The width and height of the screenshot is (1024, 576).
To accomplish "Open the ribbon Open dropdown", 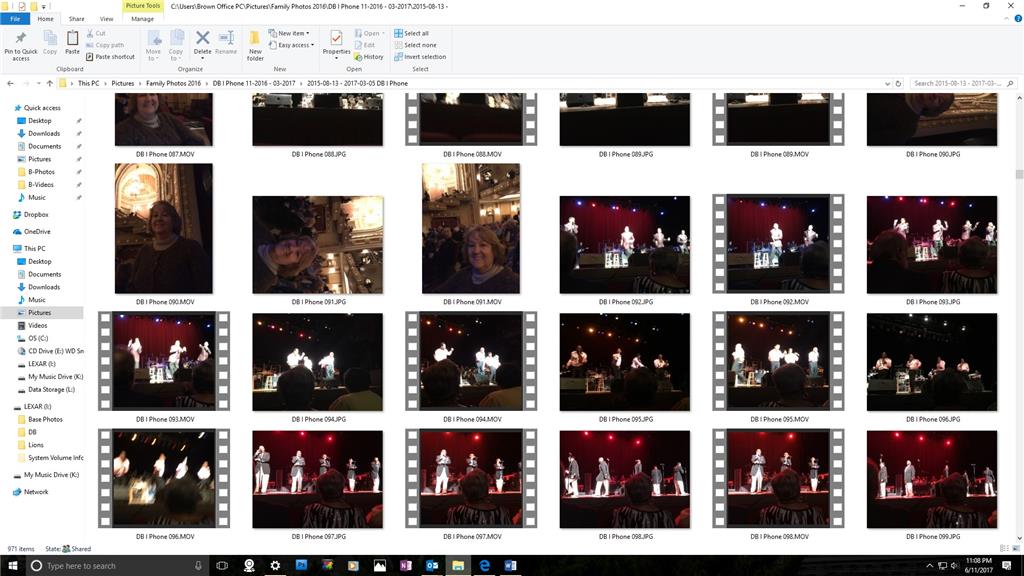I will click(x=369, y=33).
